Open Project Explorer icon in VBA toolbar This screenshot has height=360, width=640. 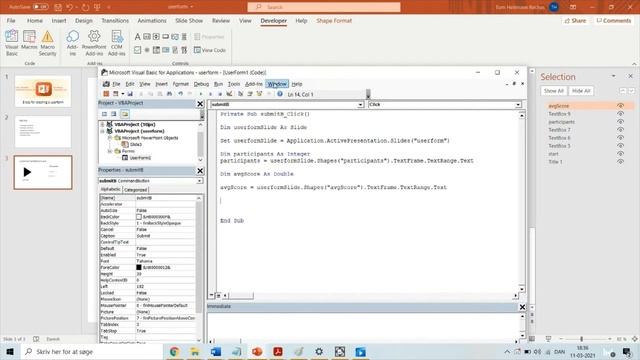[240, 94]
